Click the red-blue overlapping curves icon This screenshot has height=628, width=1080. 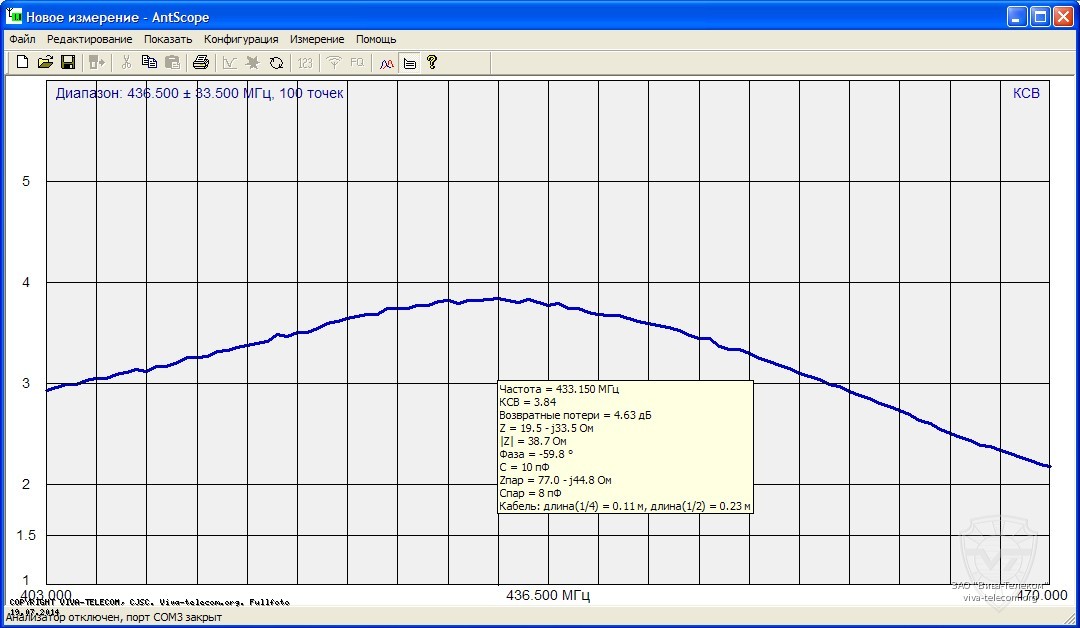click(387, 63)
